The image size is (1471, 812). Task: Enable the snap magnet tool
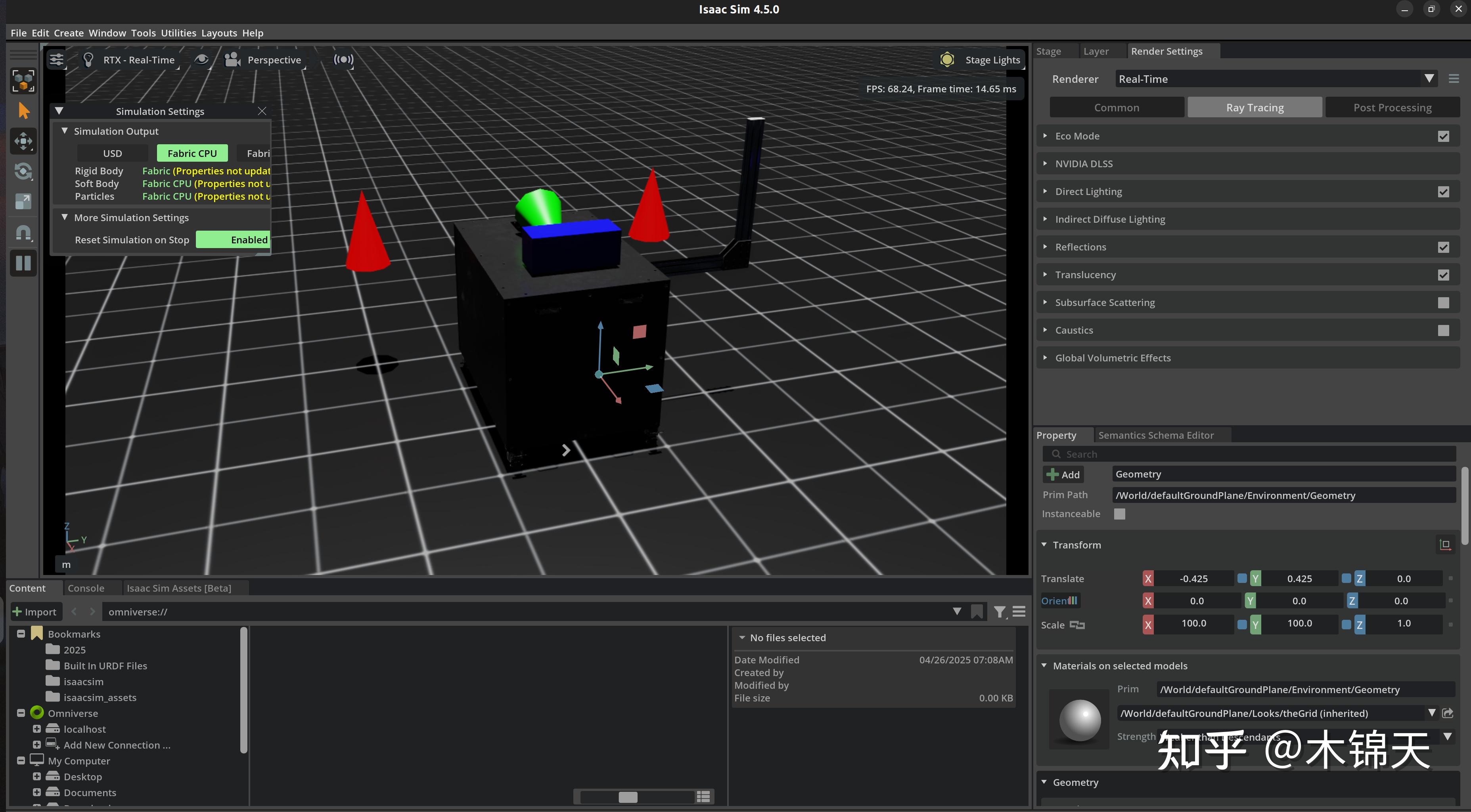(23, 233)
